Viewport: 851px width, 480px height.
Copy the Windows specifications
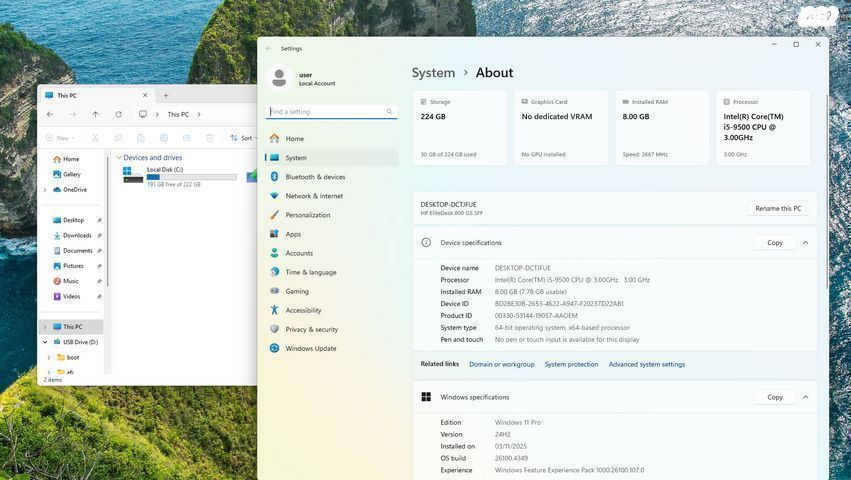point(775,397)
